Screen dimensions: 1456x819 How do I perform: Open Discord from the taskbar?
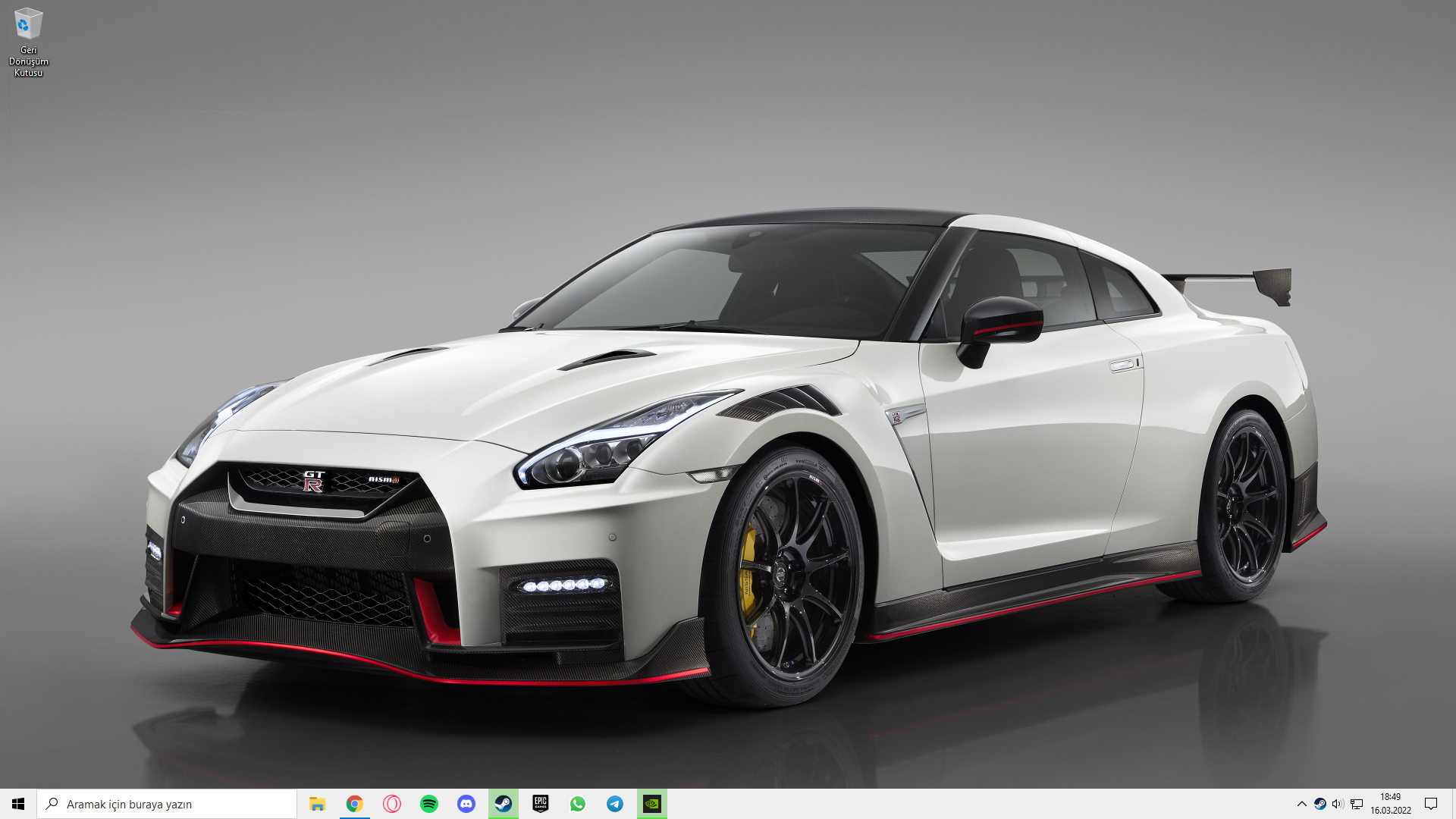pyautogui.click(x=466, y=804)
